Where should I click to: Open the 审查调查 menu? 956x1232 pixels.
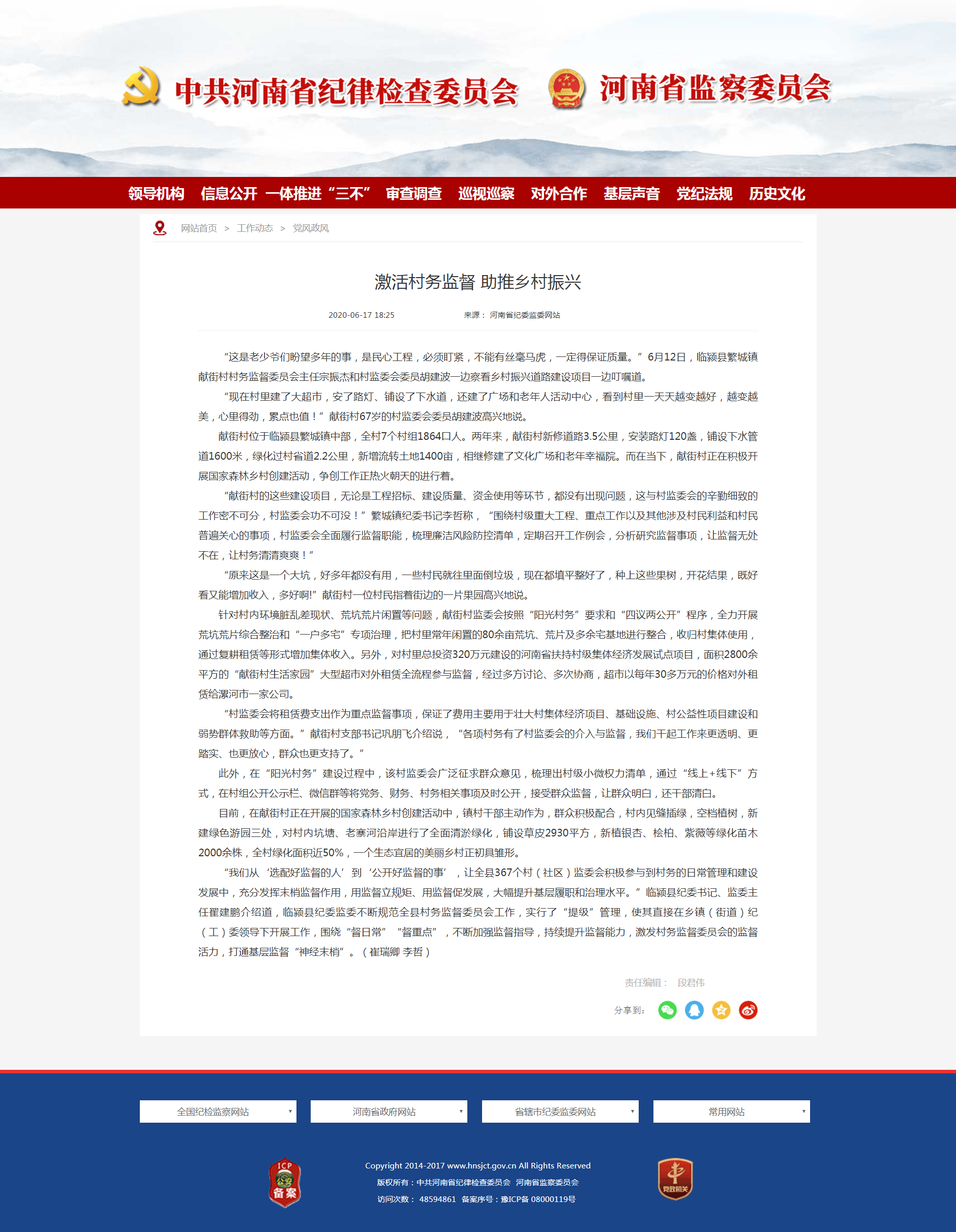[413, 194]
